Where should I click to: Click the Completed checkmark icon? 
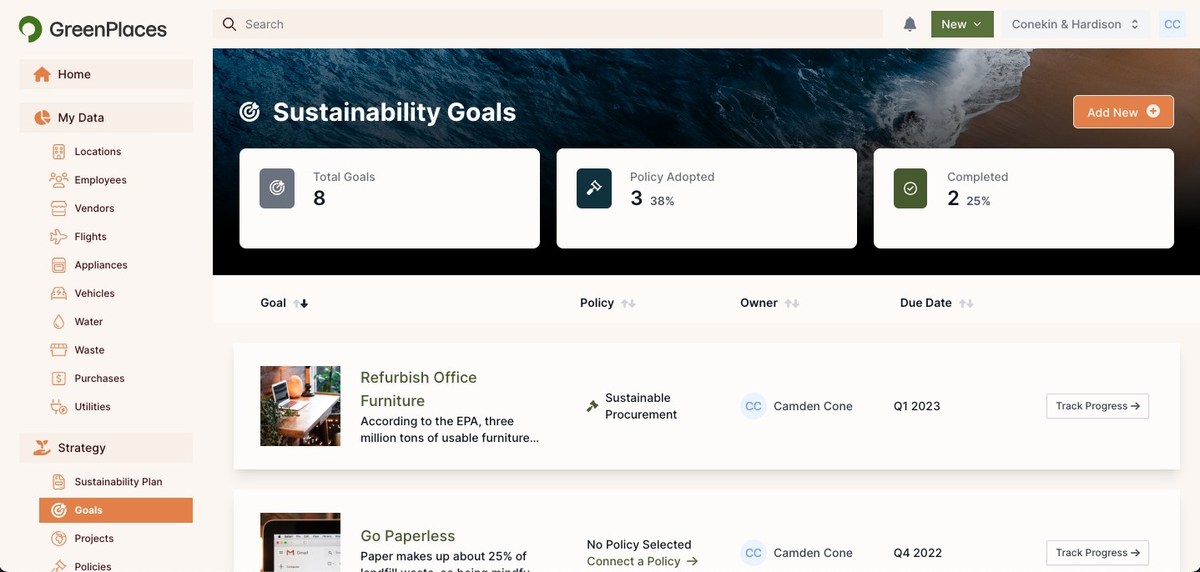[911, 188]
